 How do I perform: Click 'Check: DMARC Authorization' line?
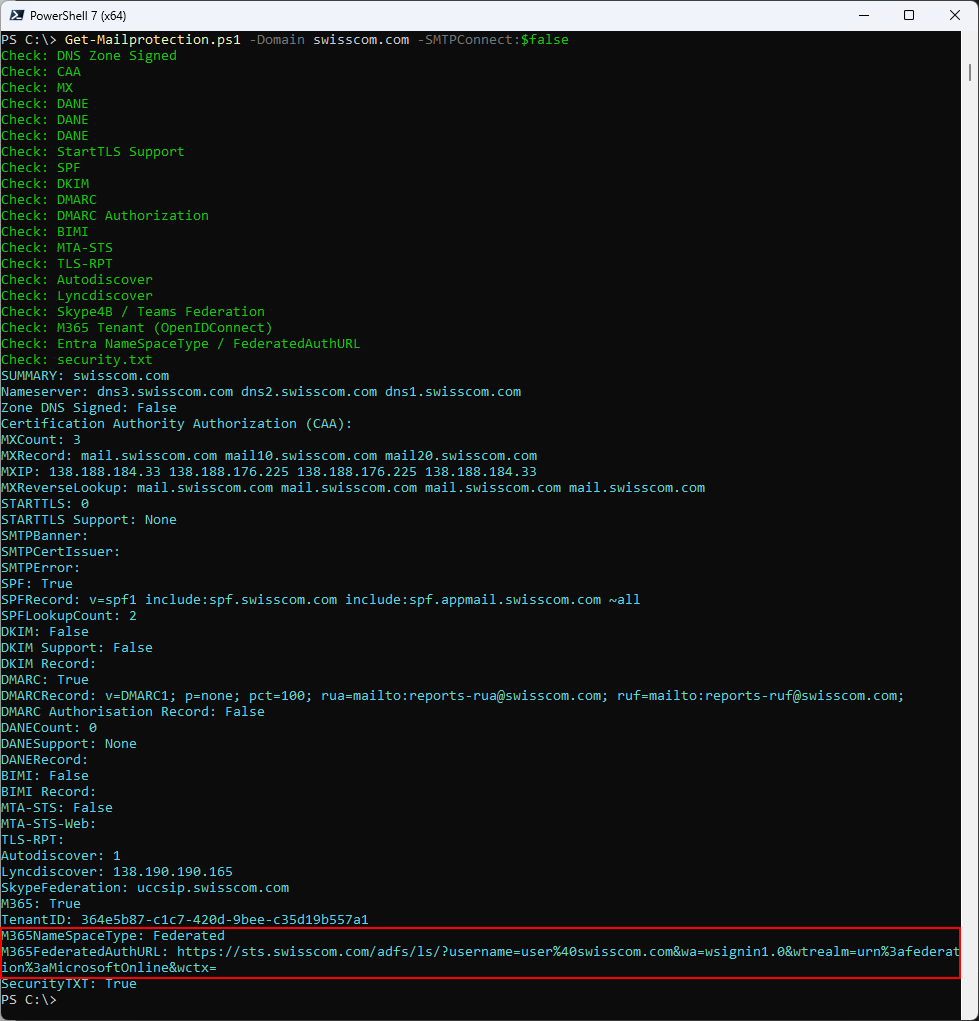[x=105, y=216]
